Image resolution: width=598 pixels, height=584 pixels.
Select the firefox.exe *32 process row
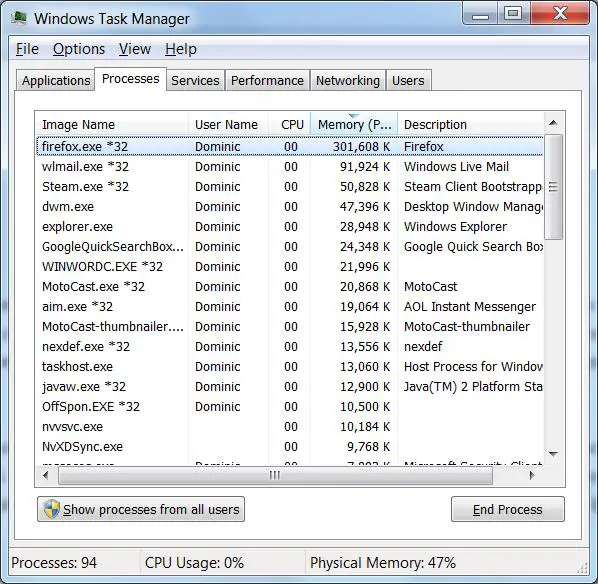click(290, 146)
